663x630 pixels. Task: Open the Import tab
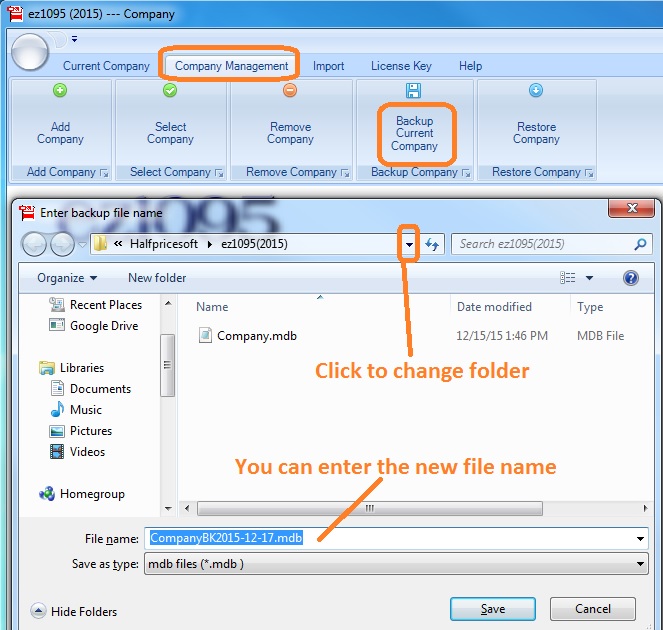[328, 66]
